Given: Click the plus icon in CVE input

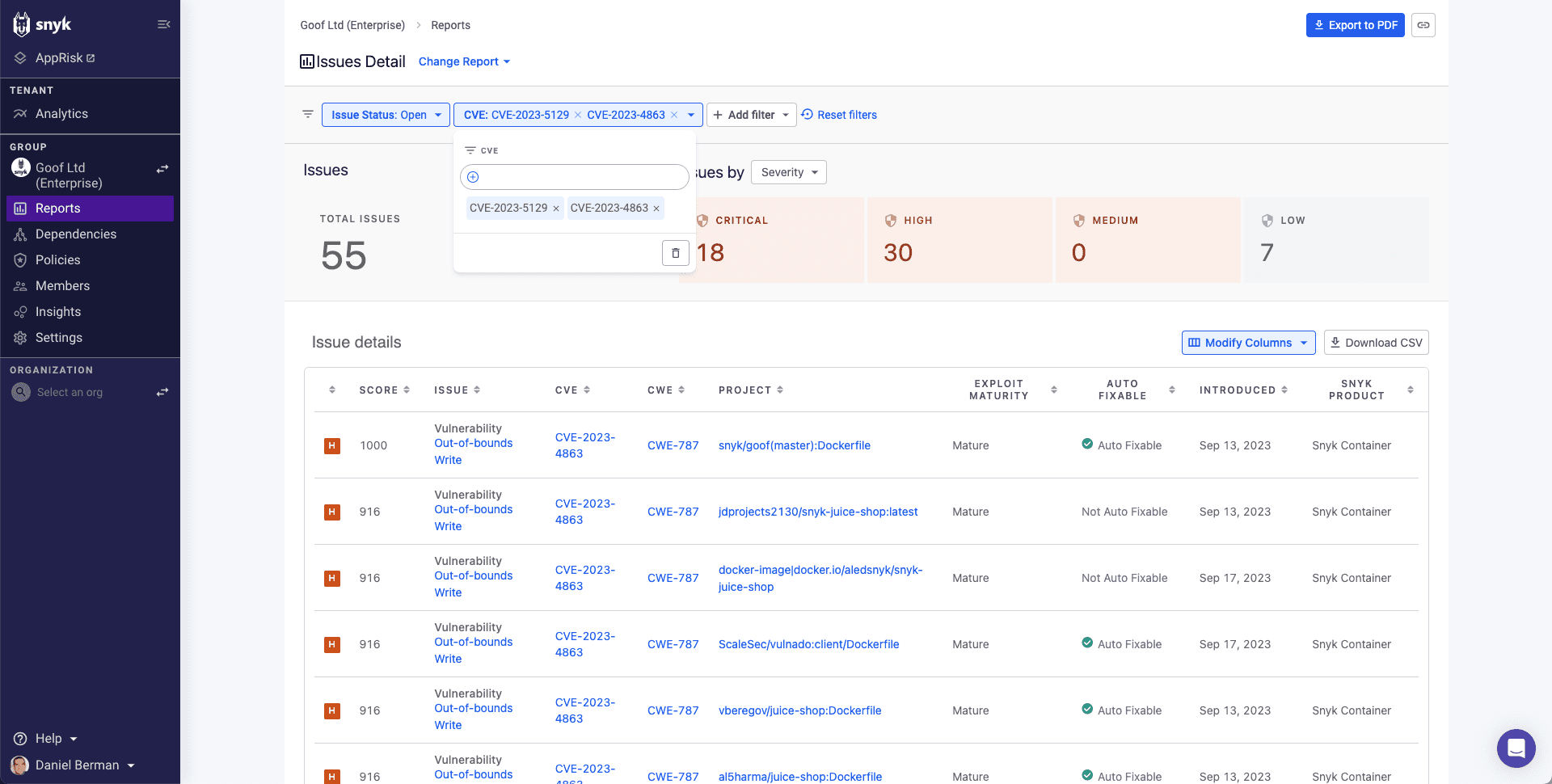Looking at the screenshot, I should pyautogui.click(x=473, y=177).
